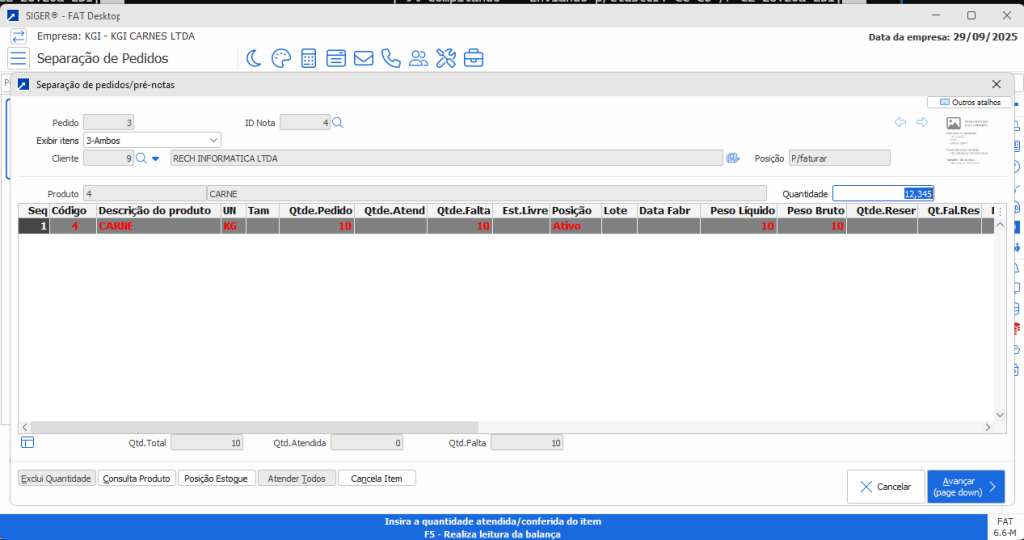Toggle dark mode moon icon
This screenshot has width=1024, height=540.
[x=253, y=59]
